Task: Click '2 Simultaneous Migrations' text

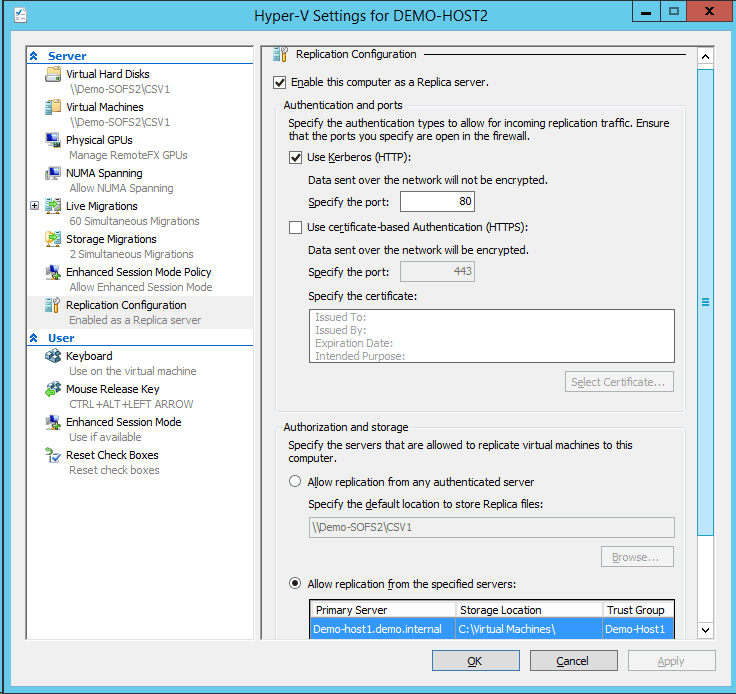Action: point(131,254)
